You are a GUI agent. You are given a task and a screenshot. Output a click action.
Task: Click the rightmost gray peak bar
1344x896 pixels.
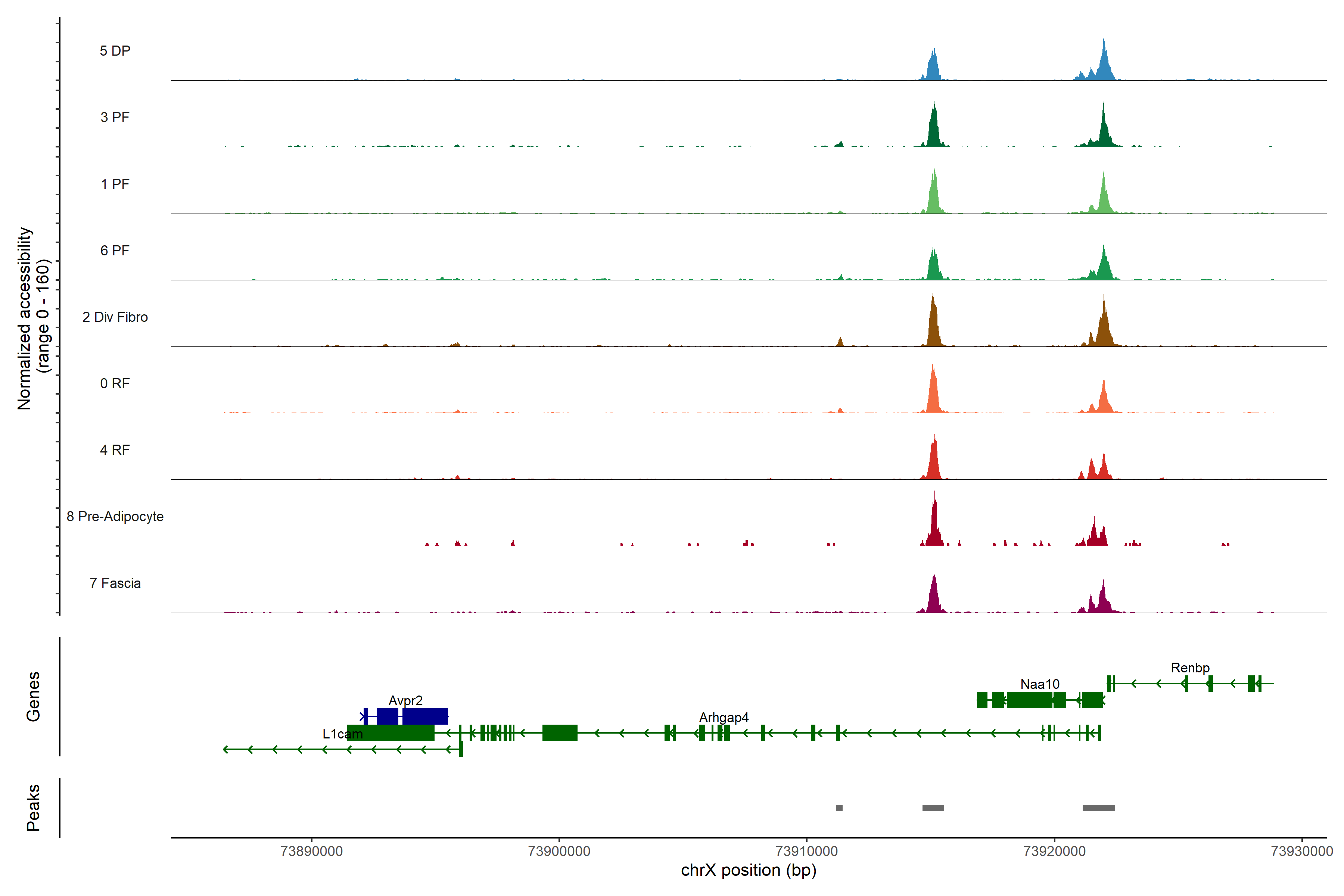point(1098,808)
